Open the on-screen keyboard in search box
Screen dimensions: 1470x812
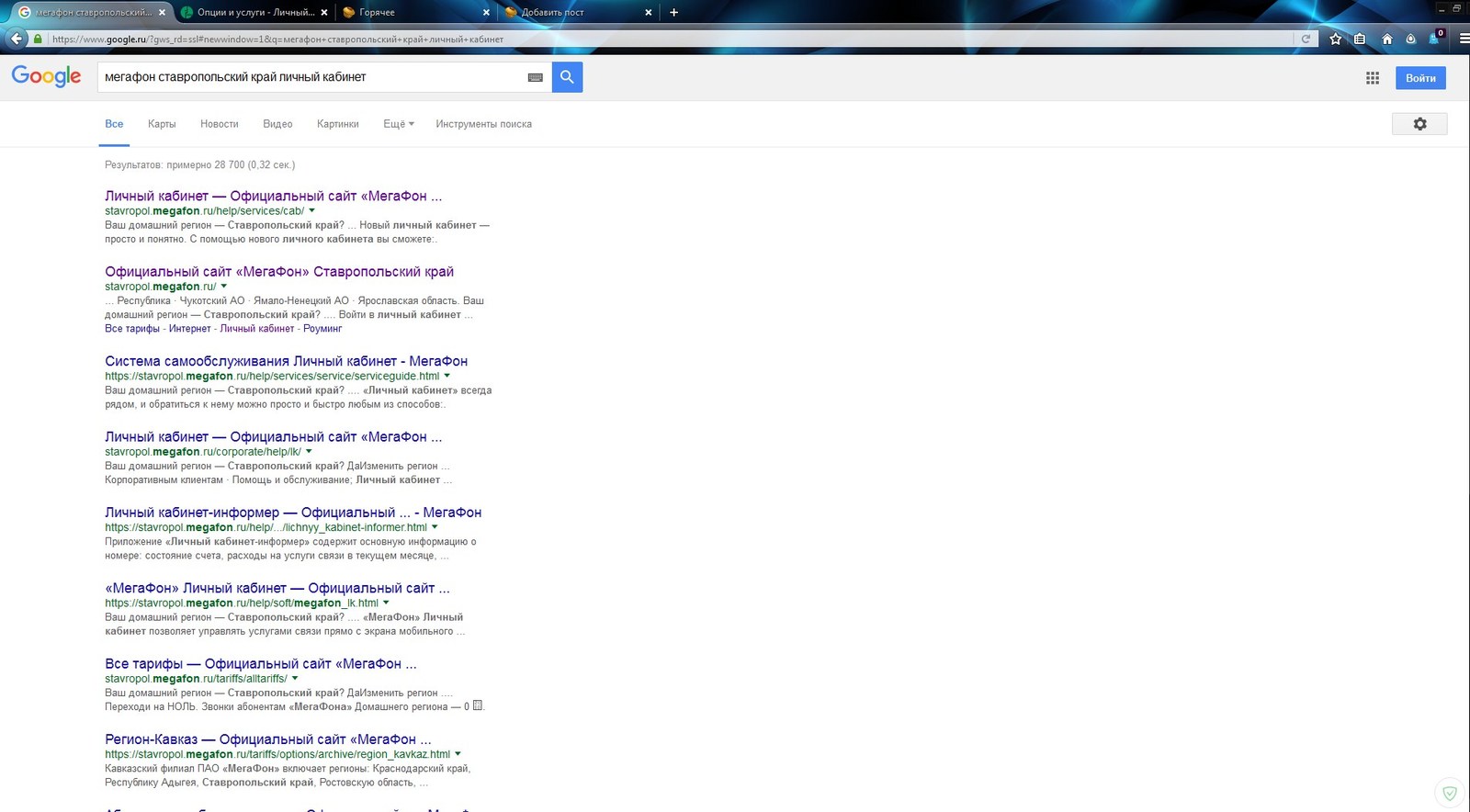pos(536,77)
